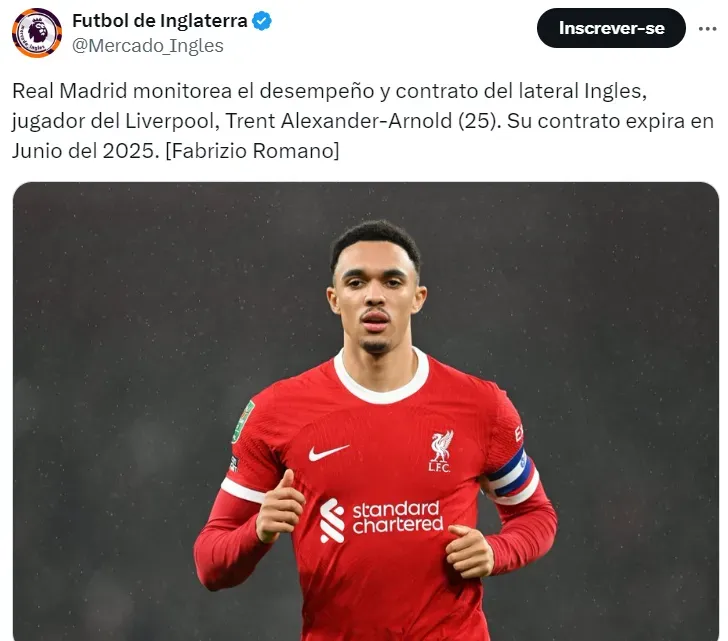This screenshot has width=728, height=641.
Task: Click the Inscrever-se subscribe button
Action: pos(611,28)
